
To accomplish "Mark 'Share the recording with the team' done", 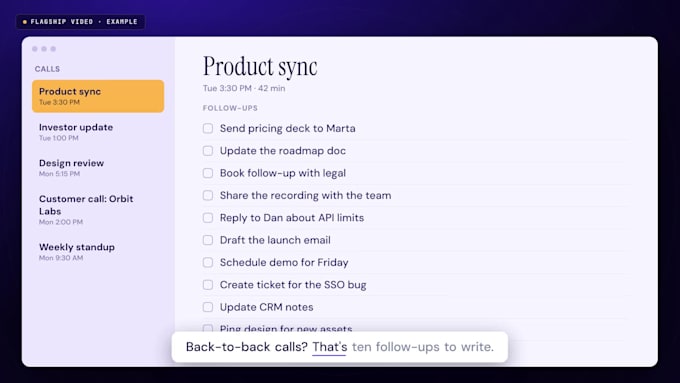I will tap(208, 195).
